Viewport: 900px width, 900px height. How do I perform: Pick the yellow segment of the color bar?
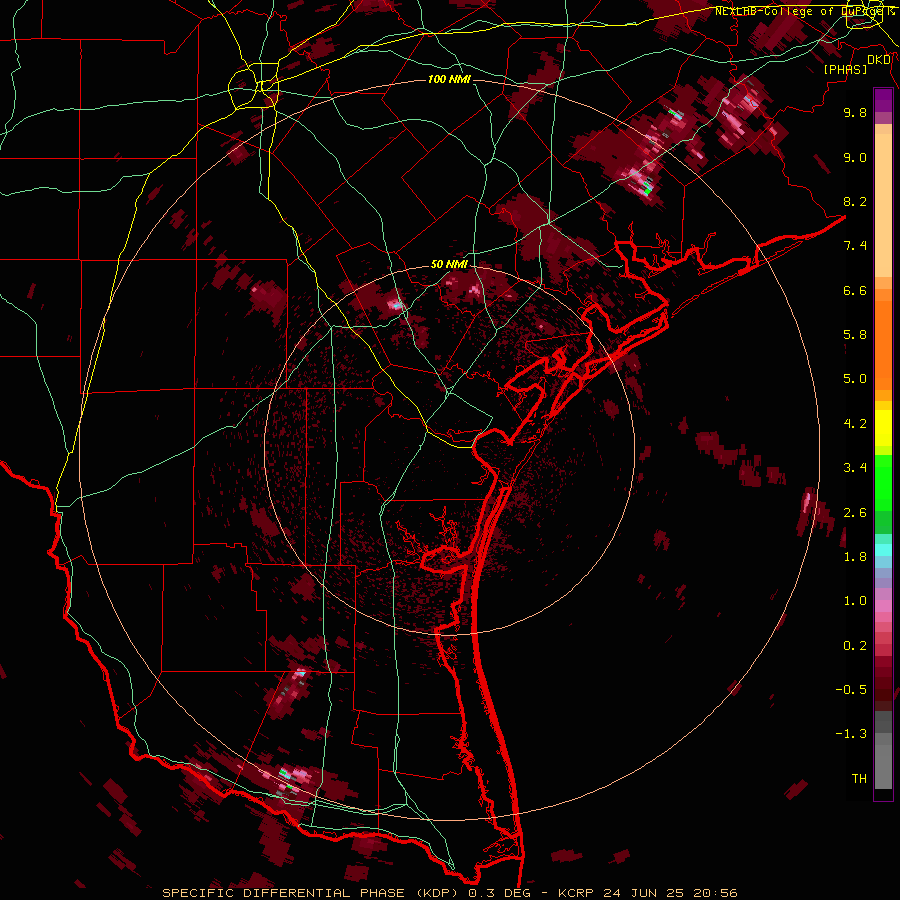[883, 428]
